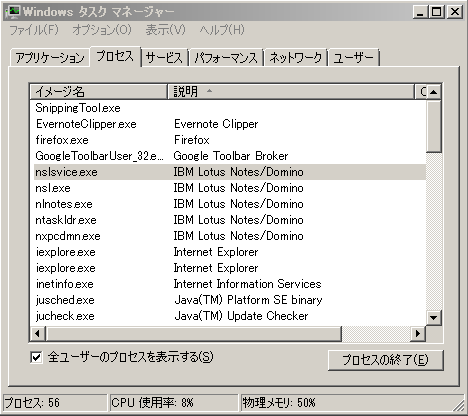Sort by the イメージ名 column header

[98, 91]
